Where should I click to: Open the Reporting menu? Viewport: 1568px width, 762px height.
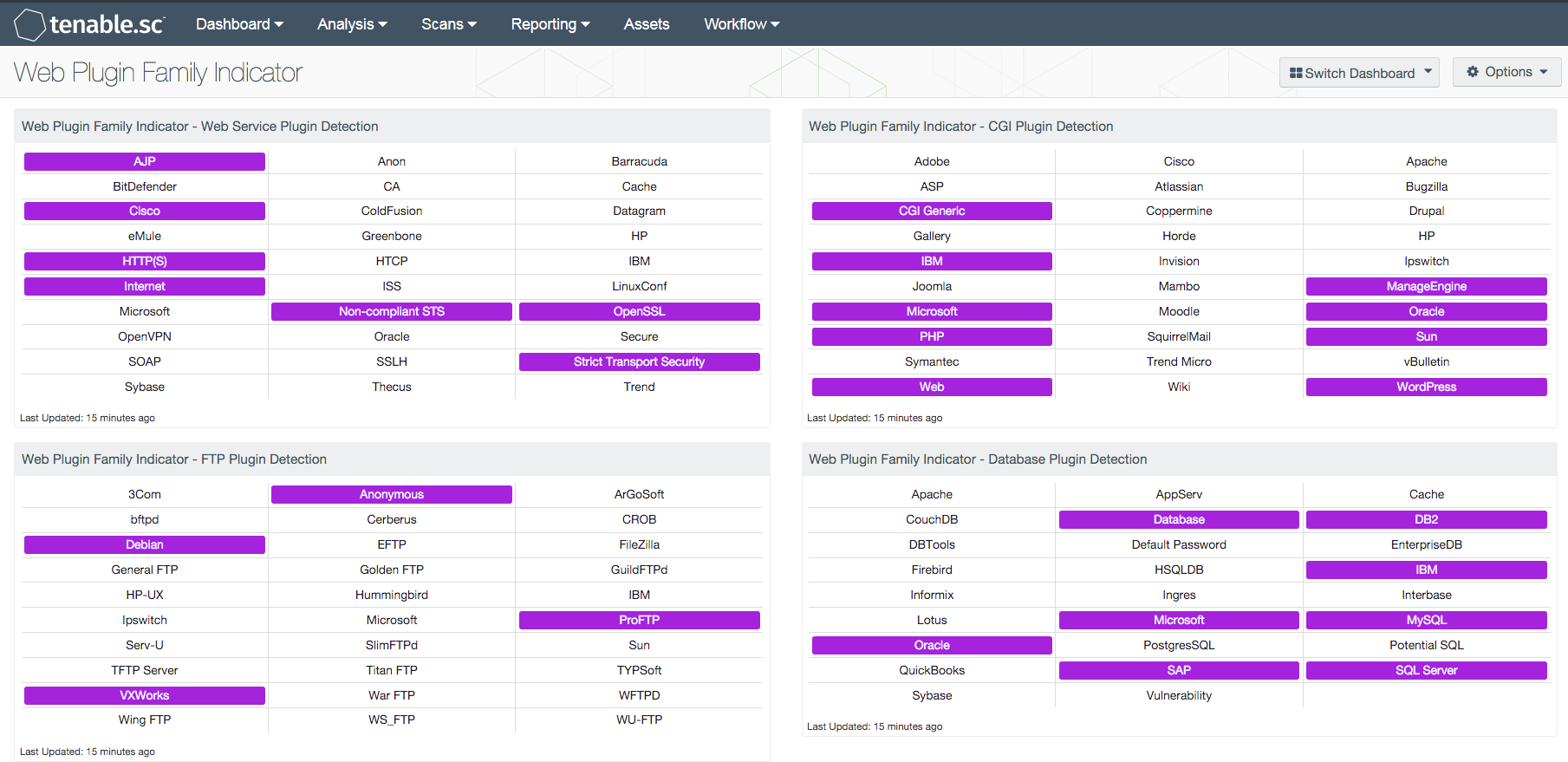pyautogui.click(x=550, y=24)
